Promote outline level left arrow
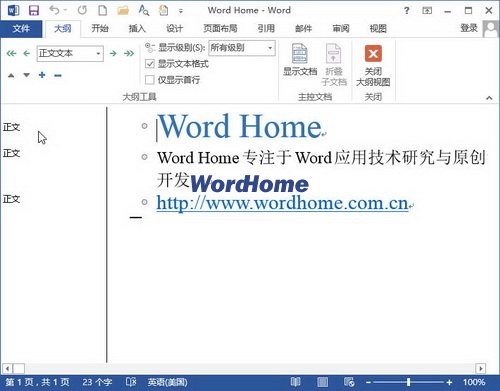This screenshot has height=391, width=500. [x=27, y=53]
